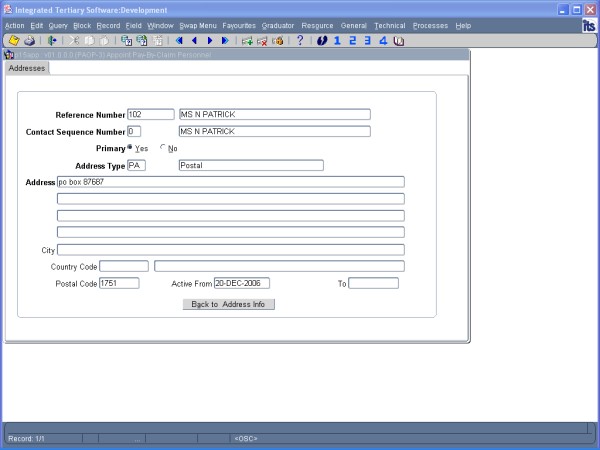The width and height of the screenshot is (600, 450).
Task: Open Help question mark icon
Action: 300,41
